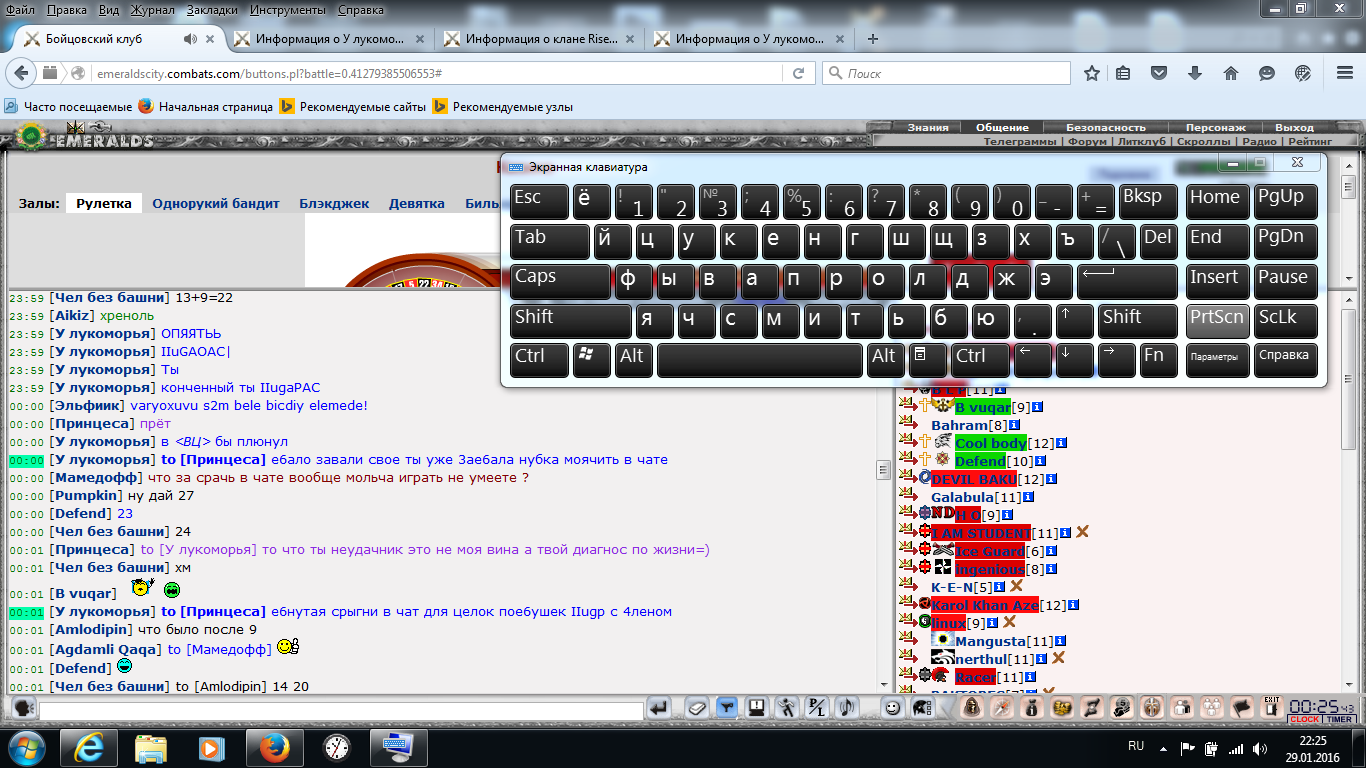Click the X mark next to nerthul

(1058, 658)
